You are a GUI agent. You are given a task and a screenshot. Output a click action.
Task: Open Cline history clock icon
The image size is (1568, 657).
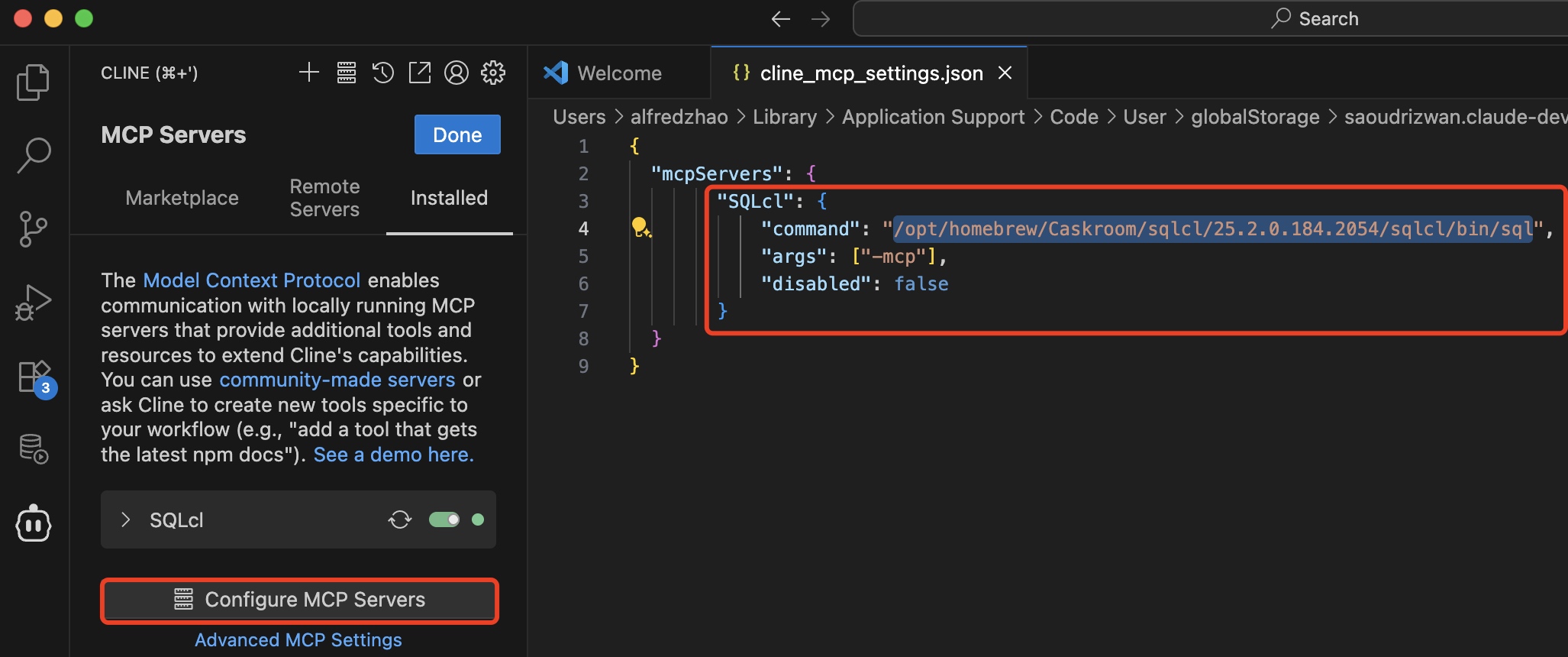[382, 73]
